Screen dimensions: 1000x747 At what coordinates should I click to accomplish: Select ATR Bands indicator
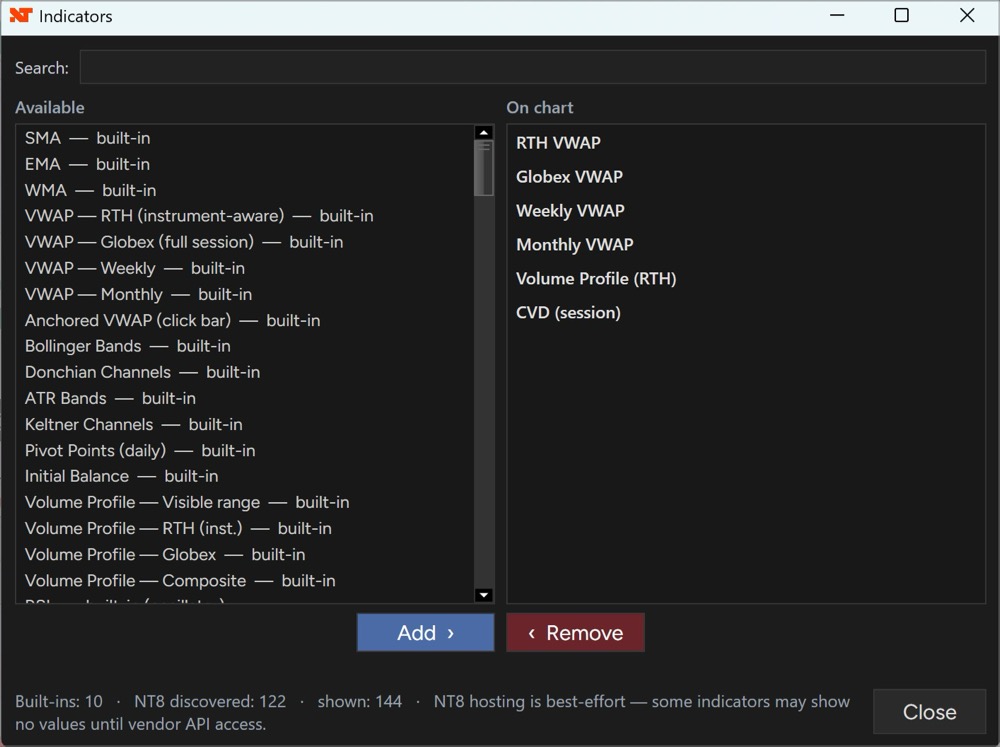point(245,398)
